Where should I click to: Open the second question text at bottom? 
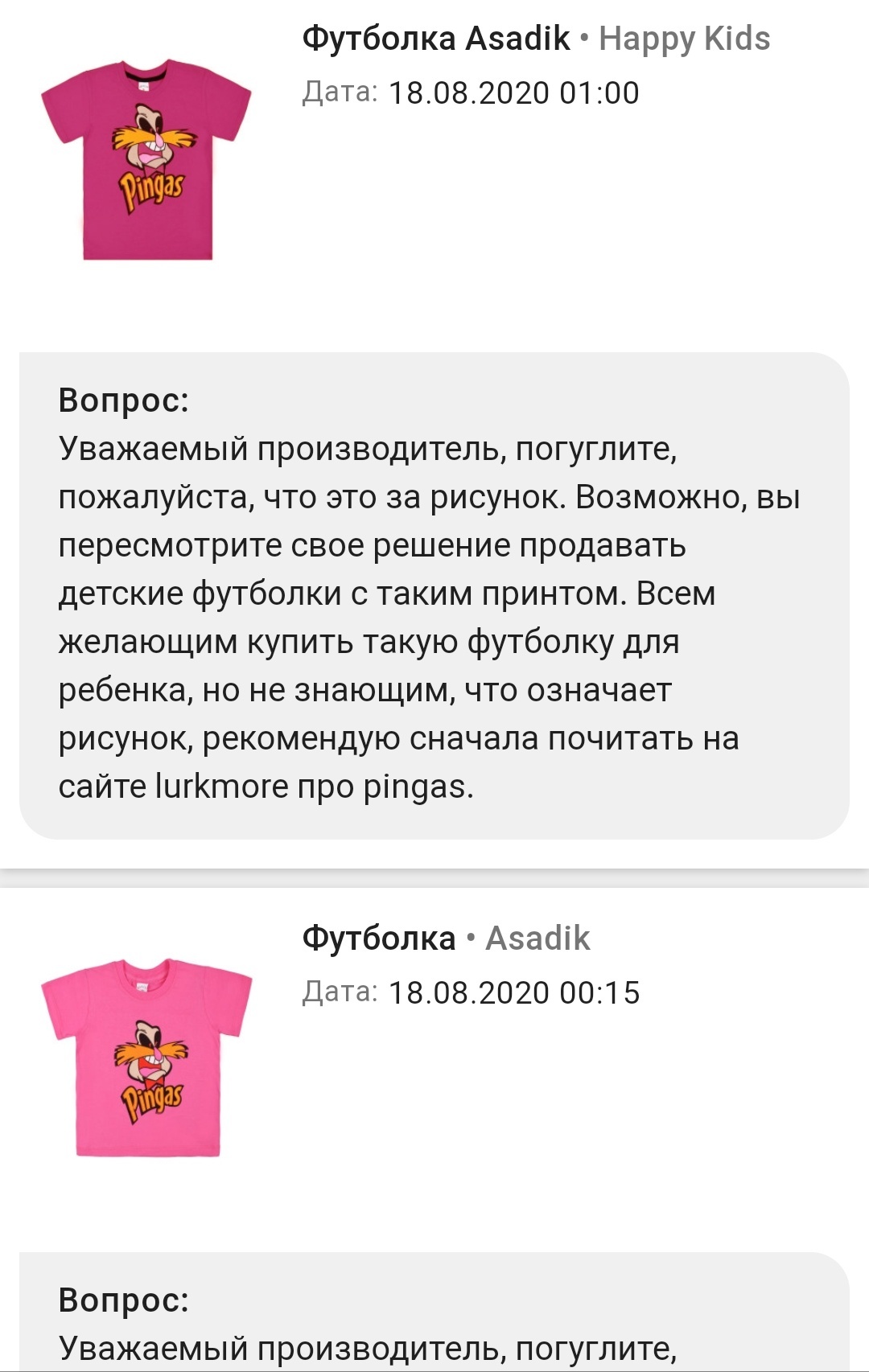tap(367, 1349)
